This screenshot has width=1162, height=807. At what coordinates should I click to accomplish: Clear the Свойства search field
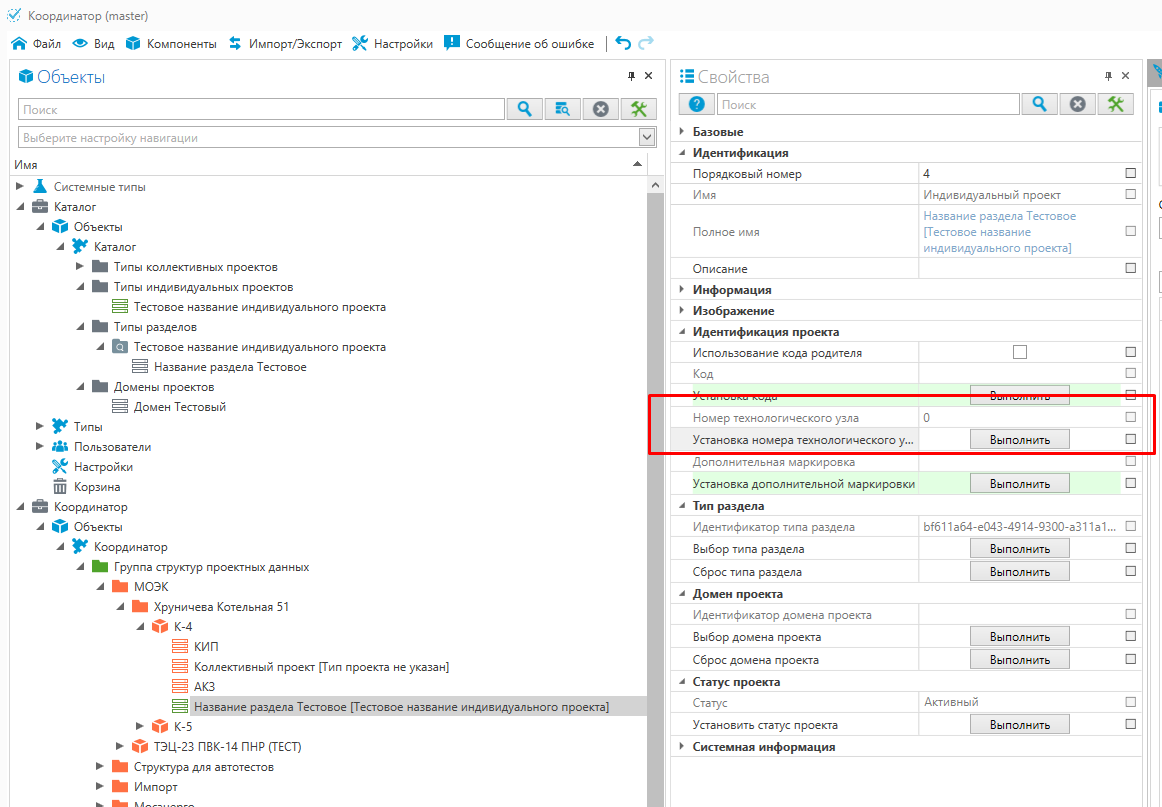[x=1077, y=104]
